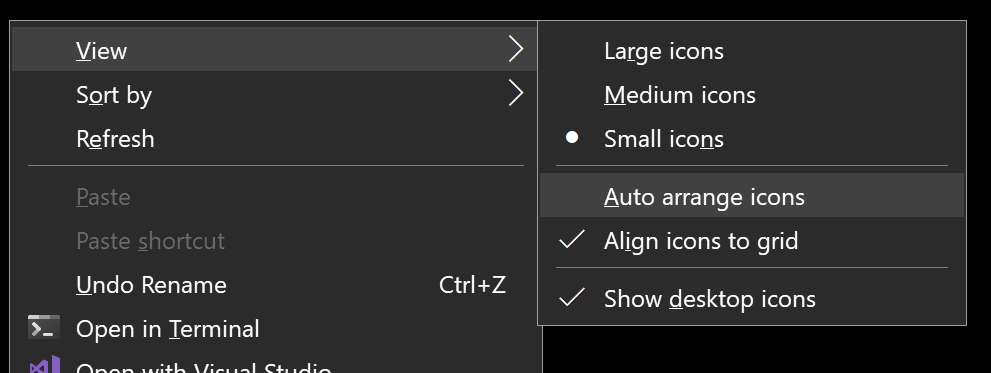This screenshot has width=991, height=373.
Task: Choose Undo Rename from the menu
Action: click(x=274, y=284)
